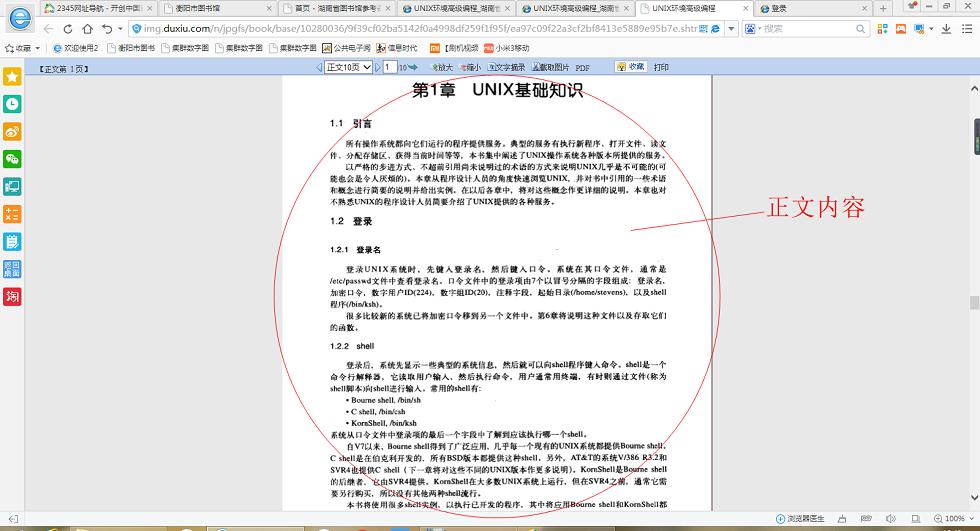980x531 pixels.
Task: Open the 小米3移动 bookmark
Action: point(507,48)
